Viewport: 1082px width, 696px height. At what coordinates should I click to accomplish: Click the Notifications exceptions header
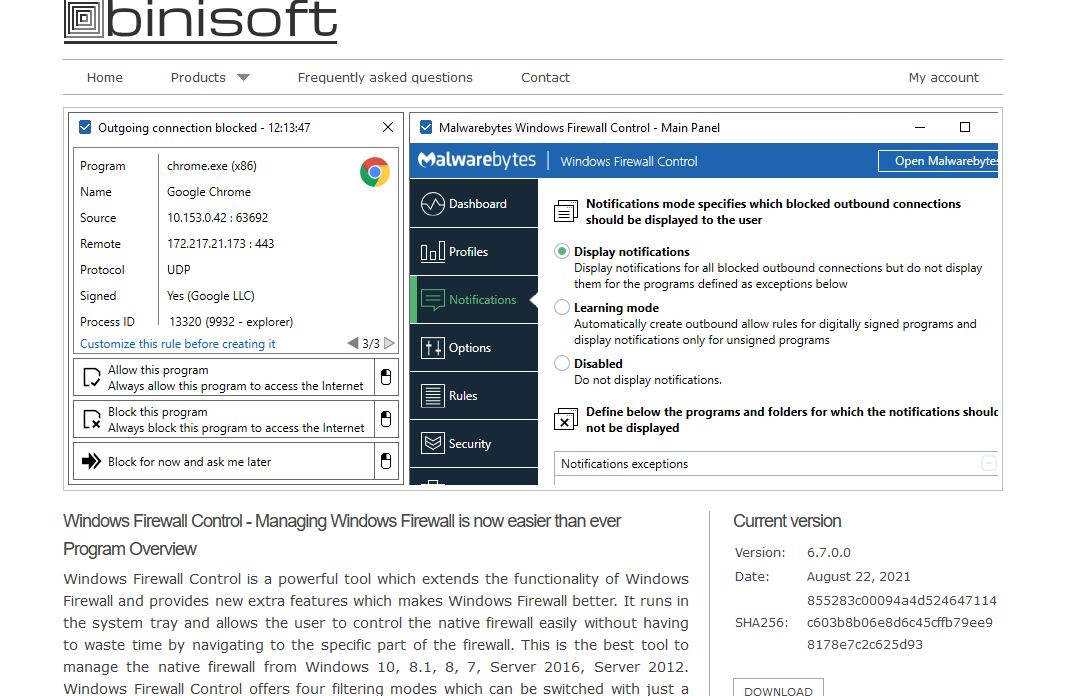(x=776, y=464)
